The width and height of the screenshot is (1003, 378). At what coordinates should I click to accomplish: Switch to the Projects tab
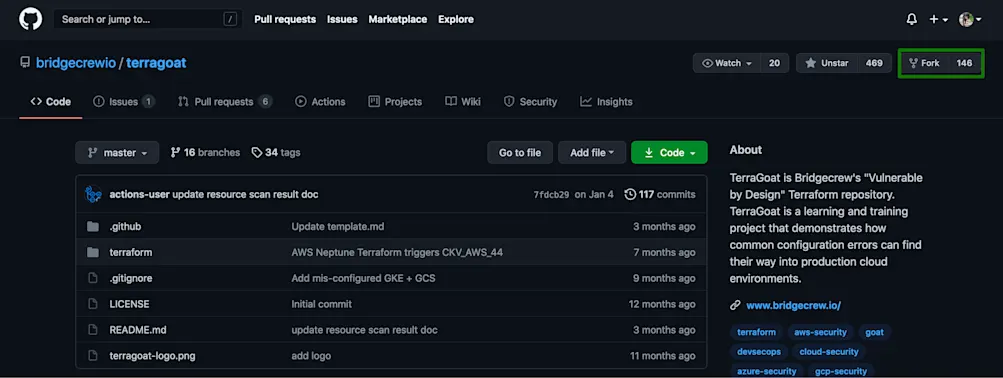(x=395, y=101)
